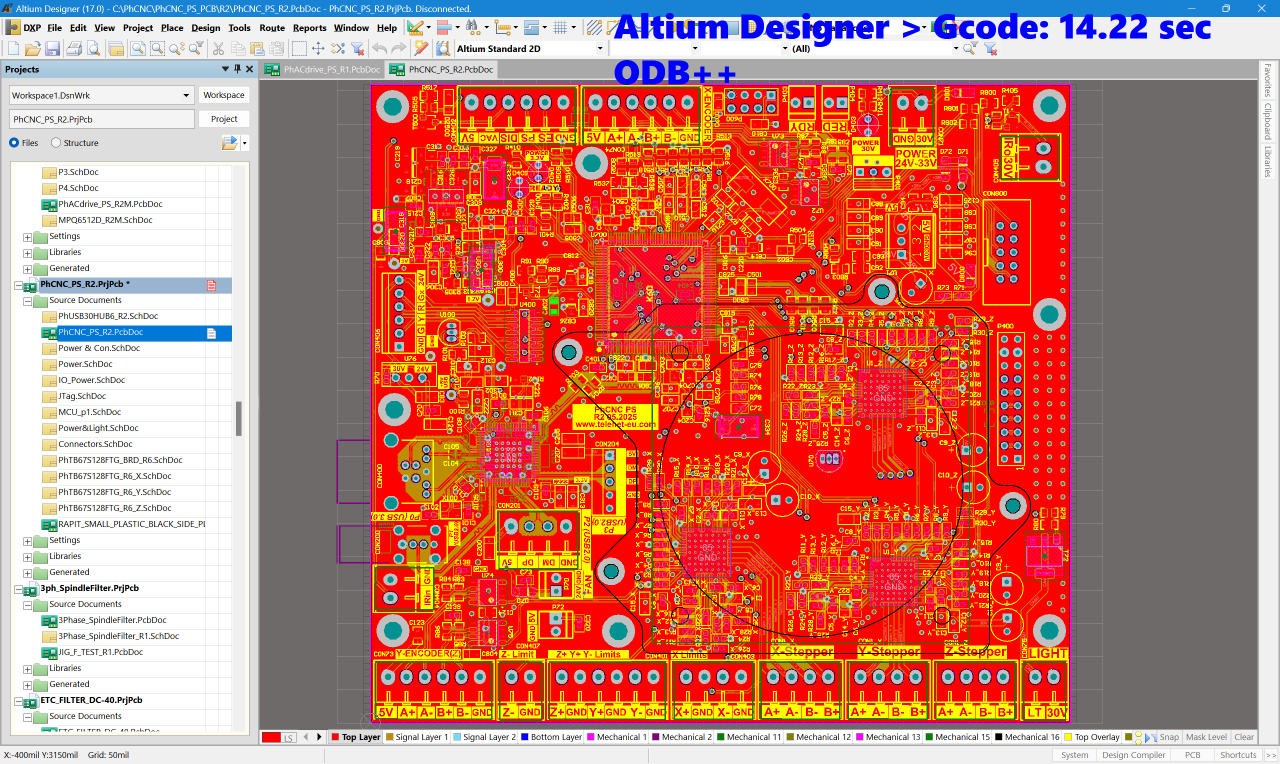Open the Design Compiler panel button
1280x764 pixels.
point(1133,755)
